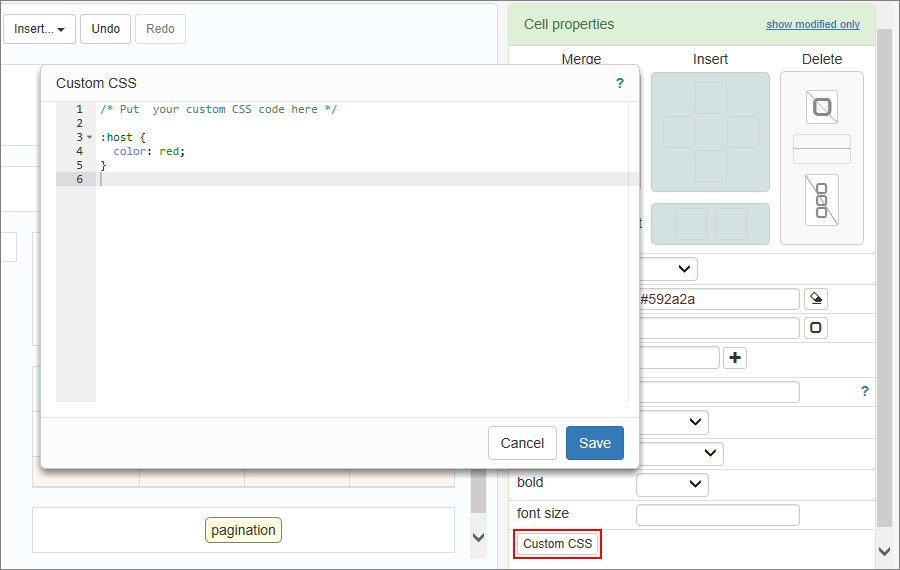Click the closing brace on line 5
This screenshot has height=570, width=900.
[x=103, y=165]
